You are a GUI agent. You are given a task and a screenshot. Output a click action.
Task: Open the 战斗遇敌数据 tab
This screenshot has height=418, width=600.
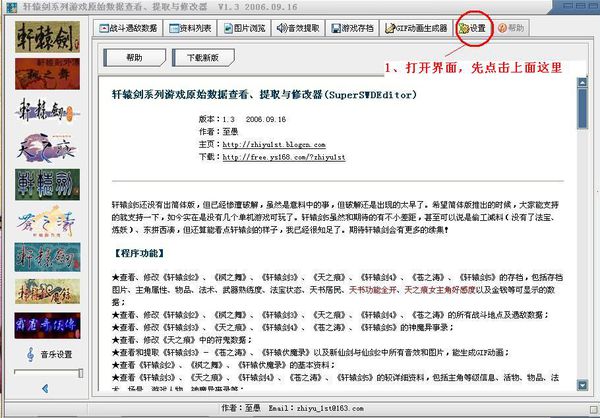coord(128,28)
